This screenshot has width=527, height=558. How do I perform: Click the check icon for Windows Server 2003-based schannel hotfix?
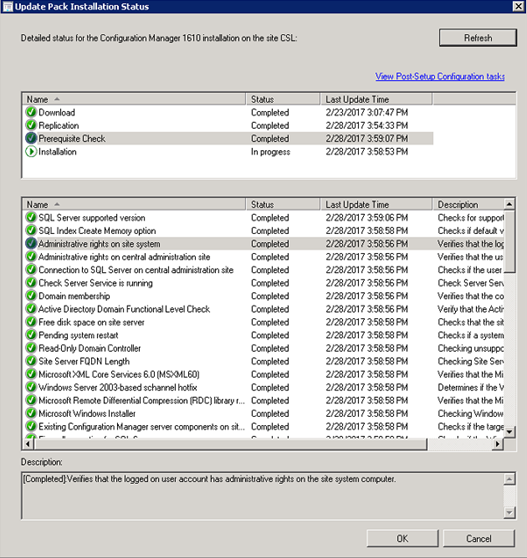[x=31, y=387]
